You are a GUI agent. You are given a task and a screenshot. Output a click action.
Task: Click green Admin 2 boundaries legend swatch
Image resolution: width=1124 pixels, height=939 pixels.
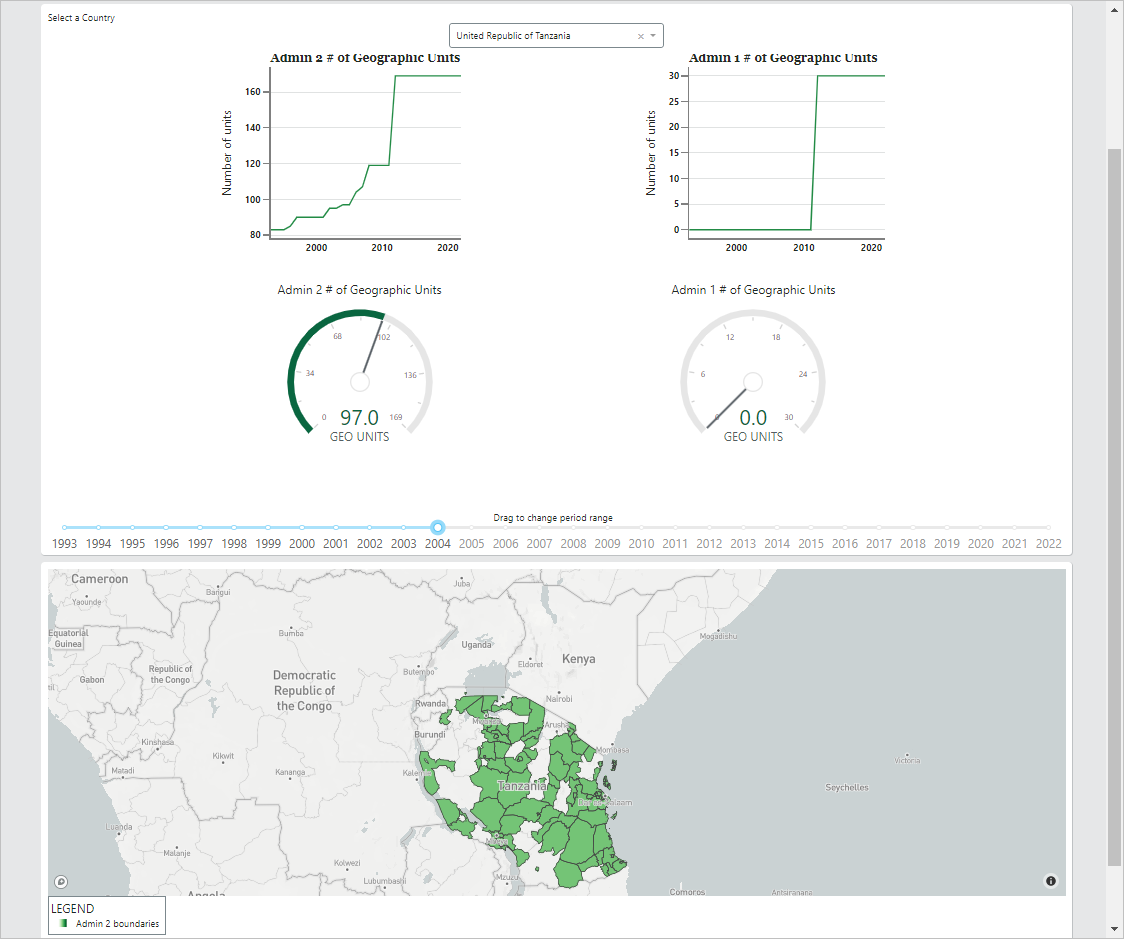[x=64, y=924]
